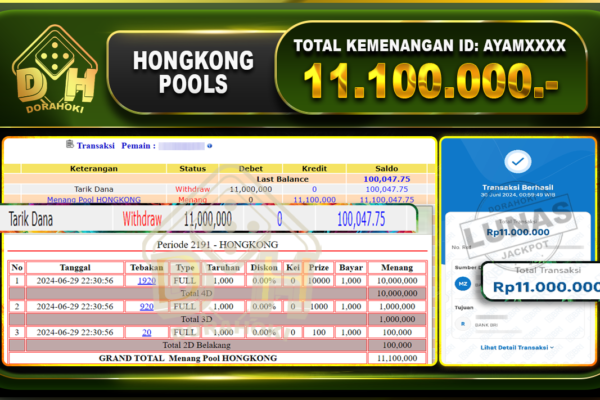The image size is (600, 400).
Task: Click the Tujuan label in receipt
Action: pos(464,307)
